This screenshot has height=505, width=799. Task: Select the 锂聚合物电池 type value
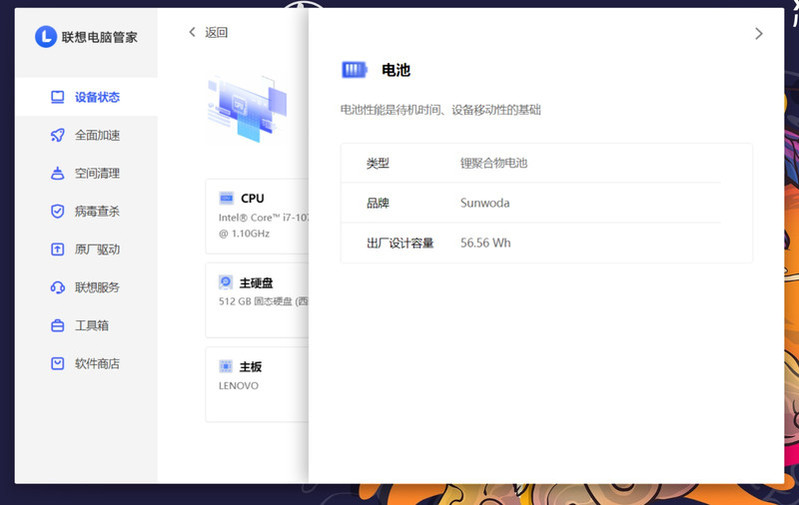click(x=493, y=163)
